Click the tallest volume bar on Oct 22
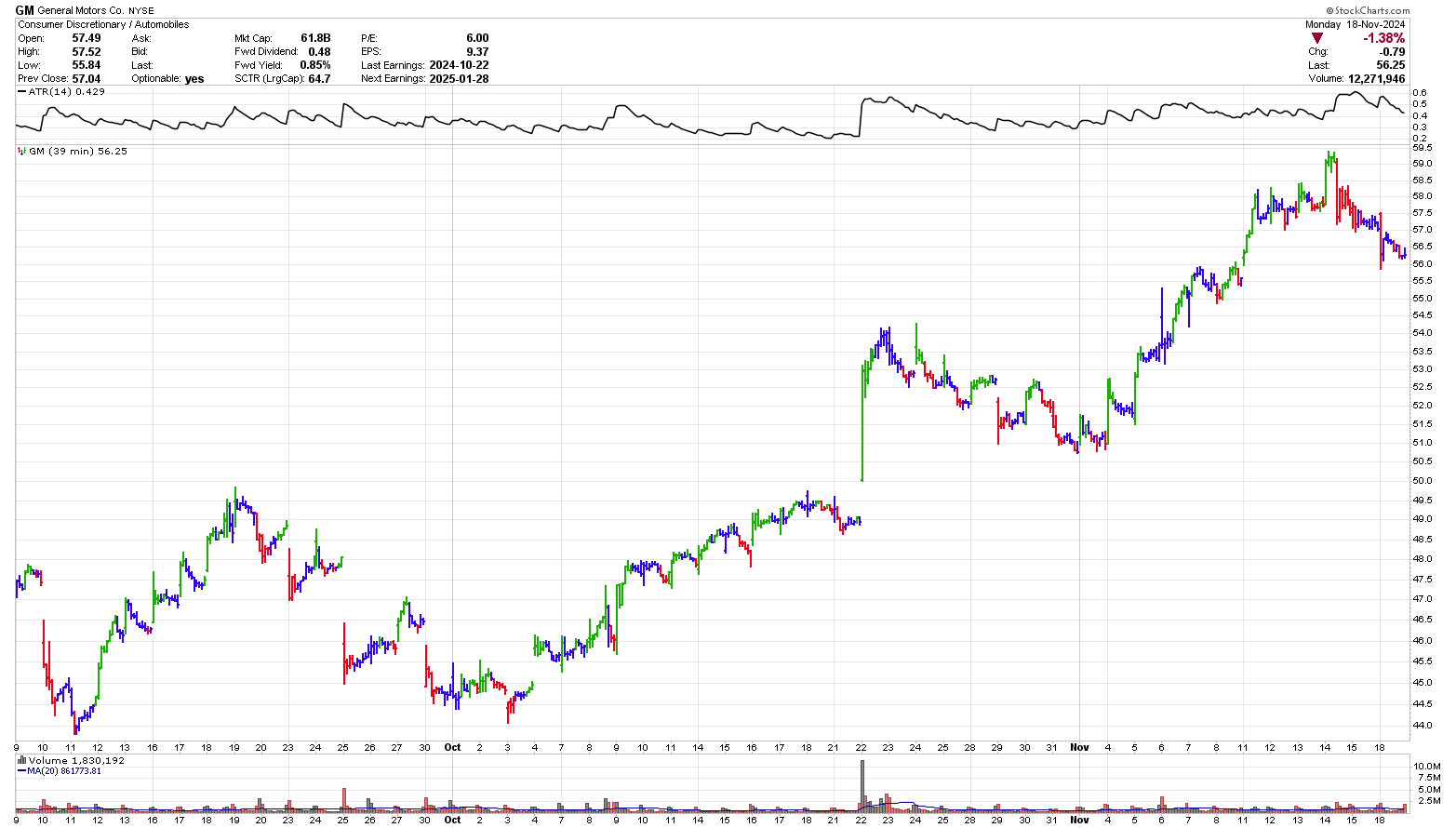The image size is (1456, 828). 862,785
